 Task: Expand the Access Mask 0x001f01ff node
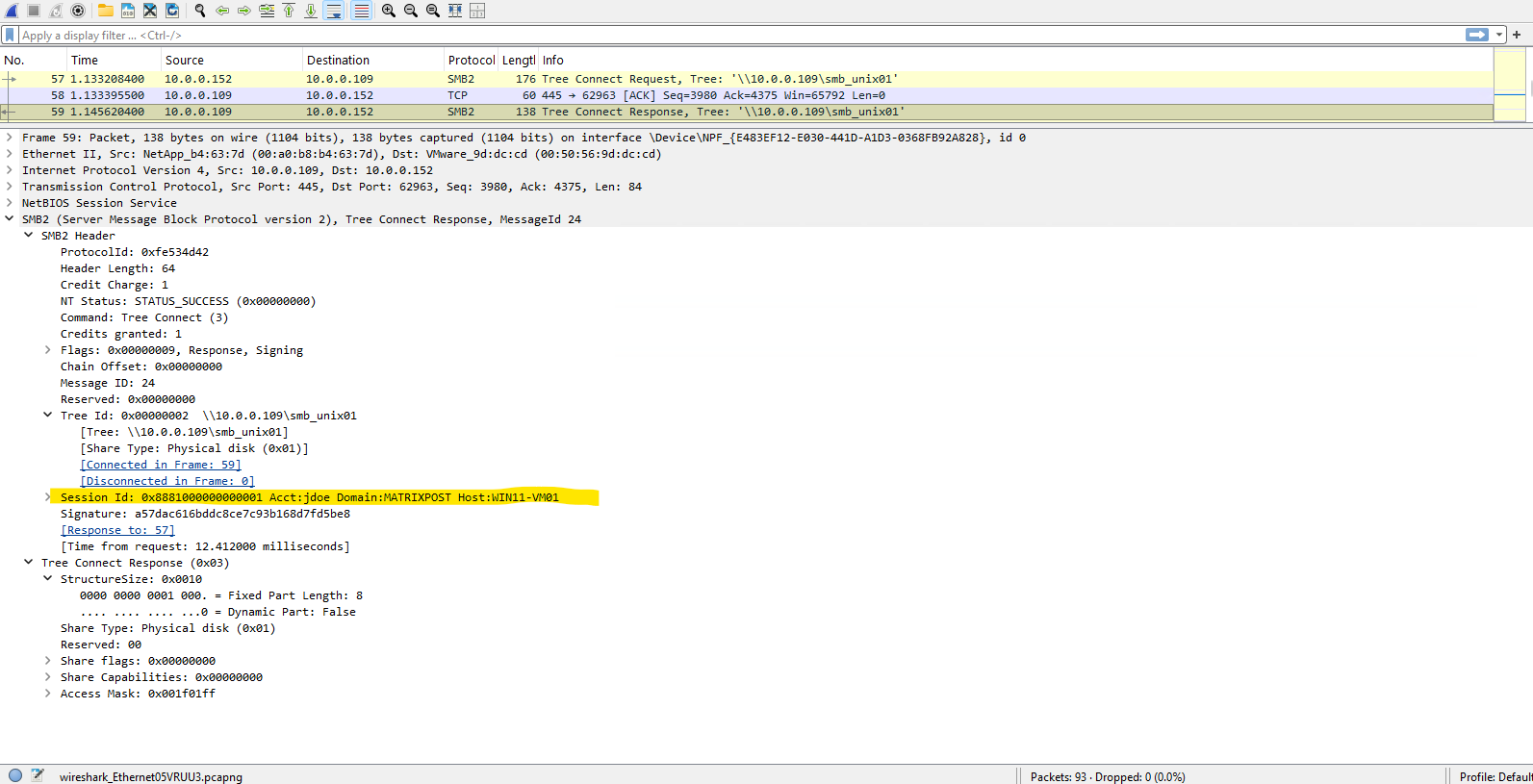[x=48, y=694]
